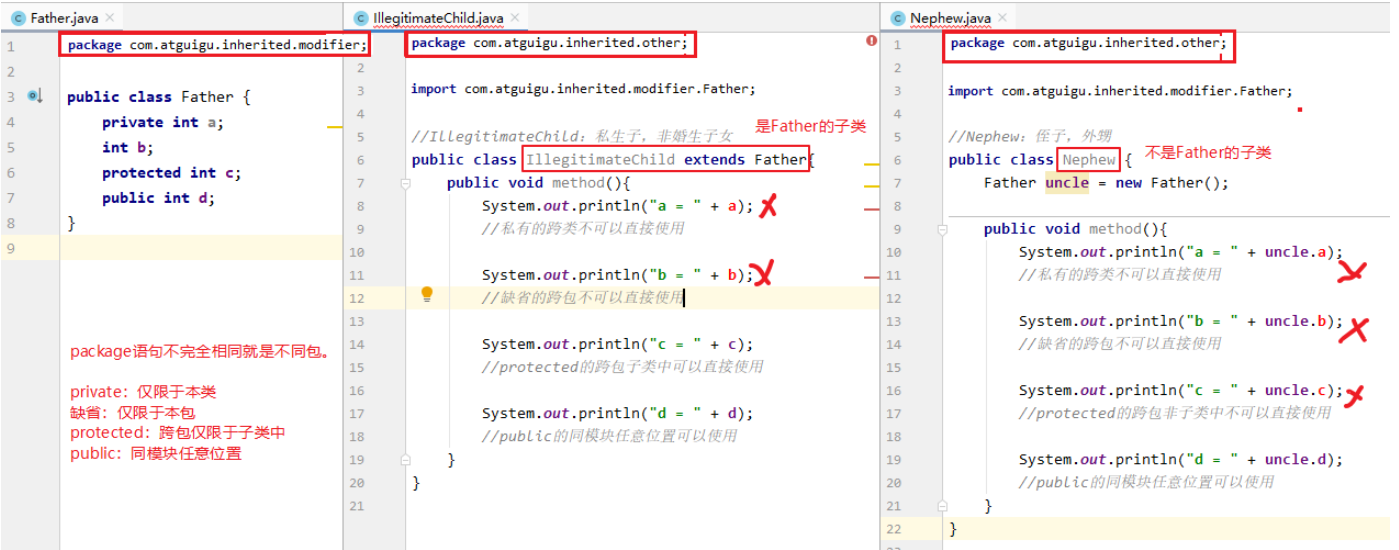This screenshot has height=550, width=1399.
Task: Click the class icon on Nephew.java tab
Action: [x=897, y=18]
